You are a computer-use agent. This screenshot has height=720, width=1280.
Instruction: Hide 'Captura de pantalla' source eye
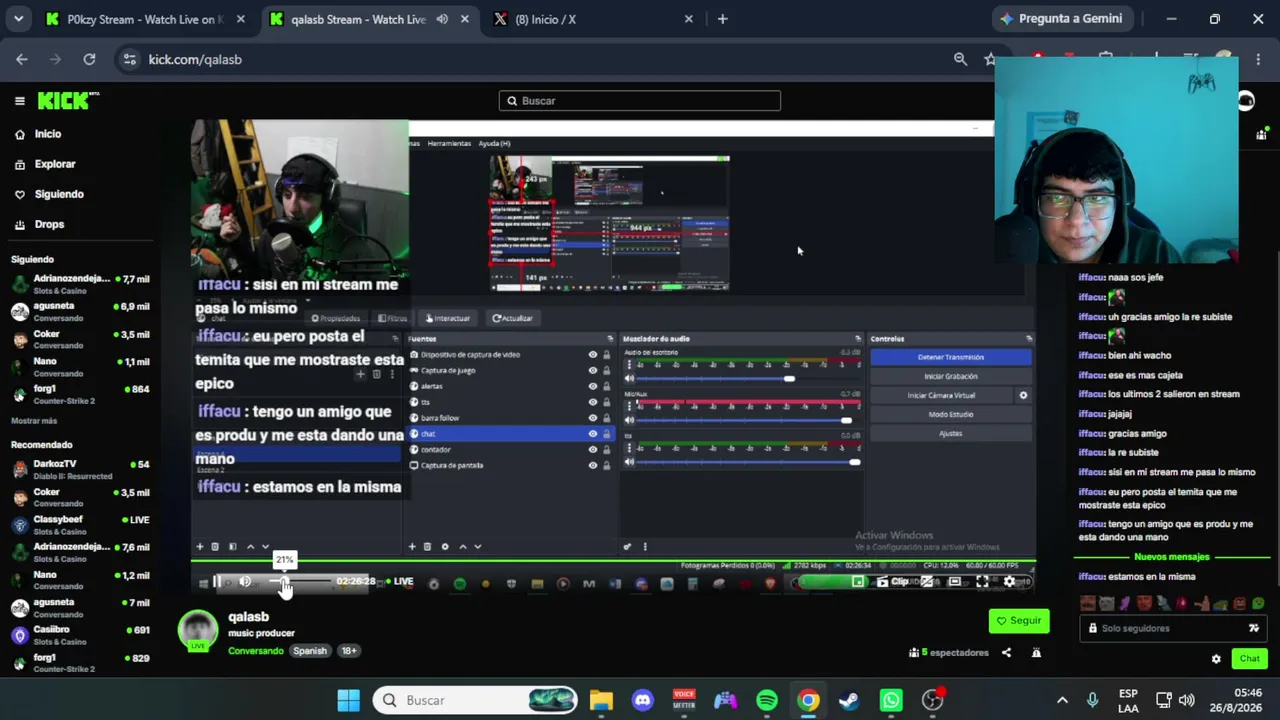click(x=593, y=466)
